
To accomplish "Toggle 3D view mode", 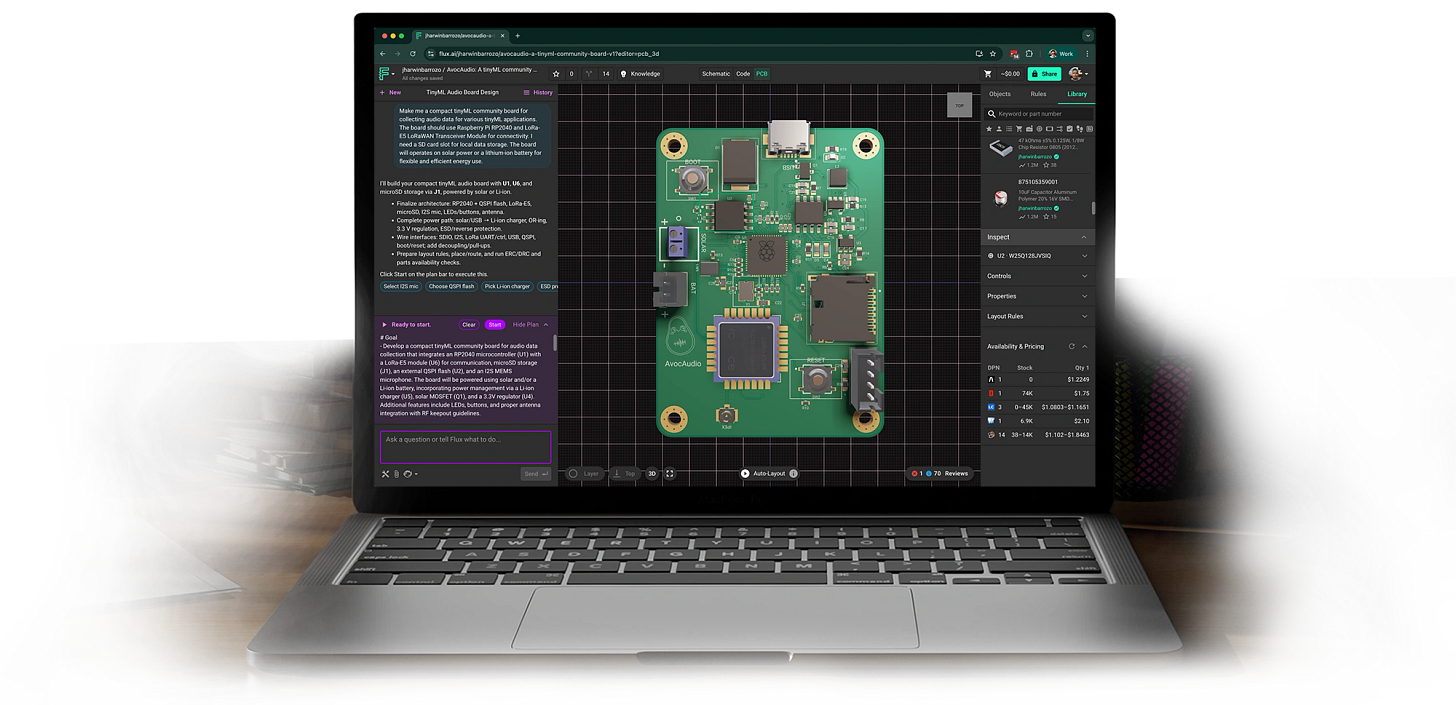I will pyautogui.click(x=652, y=474).
